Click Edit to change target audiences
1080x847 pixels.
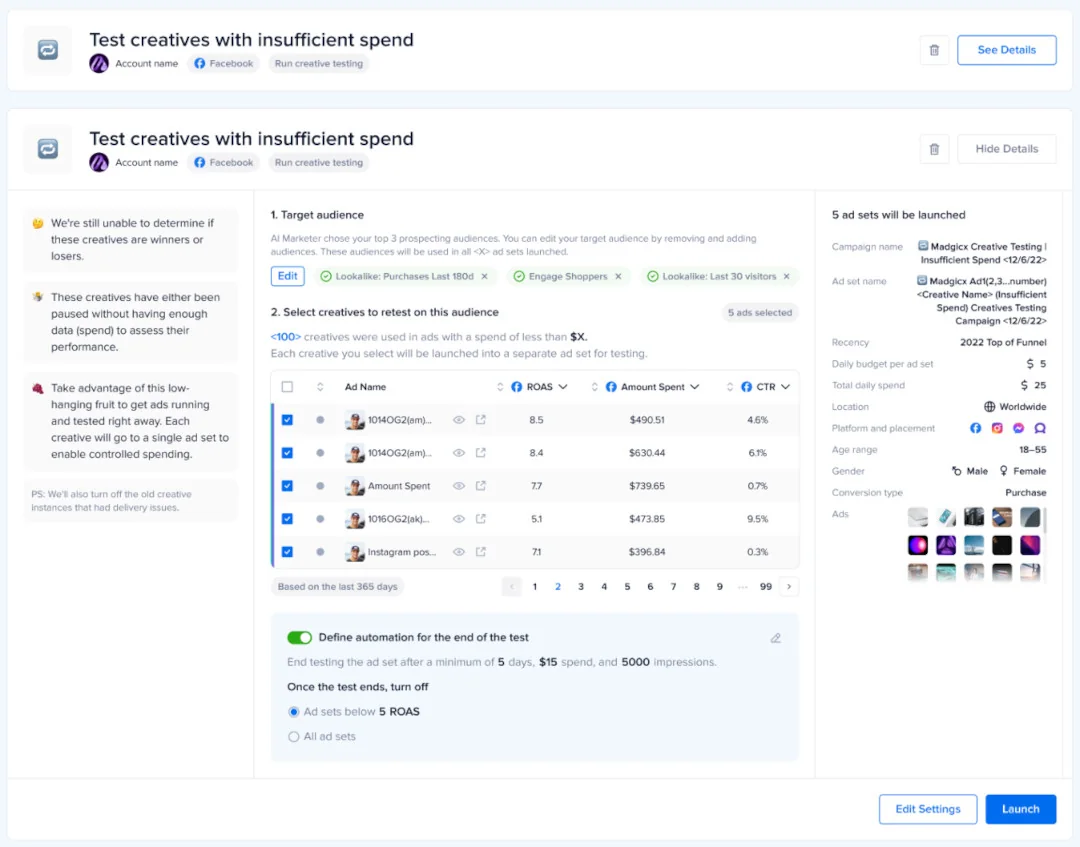tap(287, 276)
